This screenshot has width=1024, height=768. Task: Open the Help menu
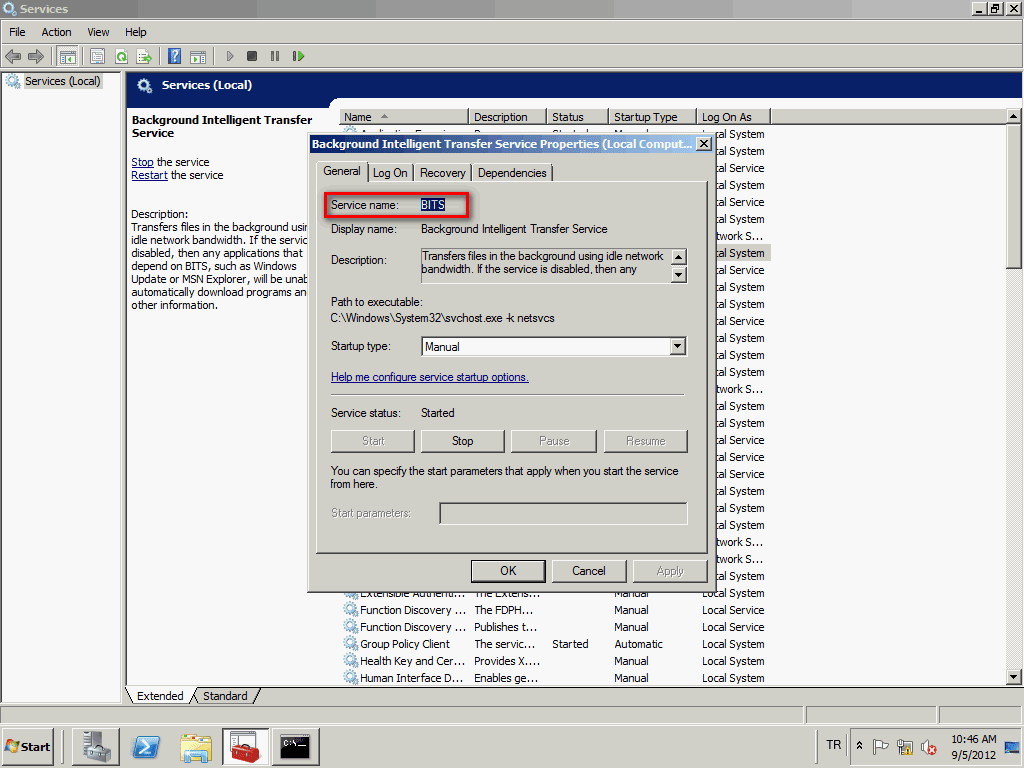coord(136,32)
